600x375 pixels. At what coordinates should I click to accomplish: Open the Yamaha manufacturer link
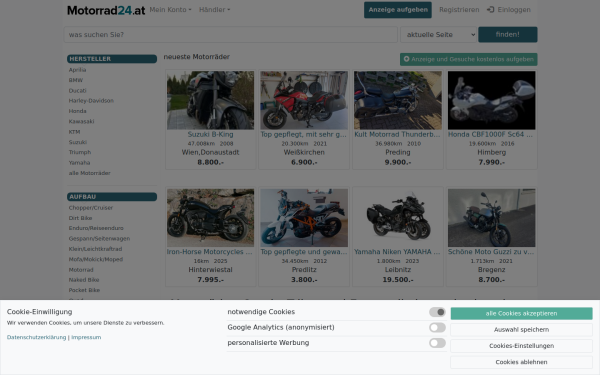pyautogui.click(x=79, y=163)
